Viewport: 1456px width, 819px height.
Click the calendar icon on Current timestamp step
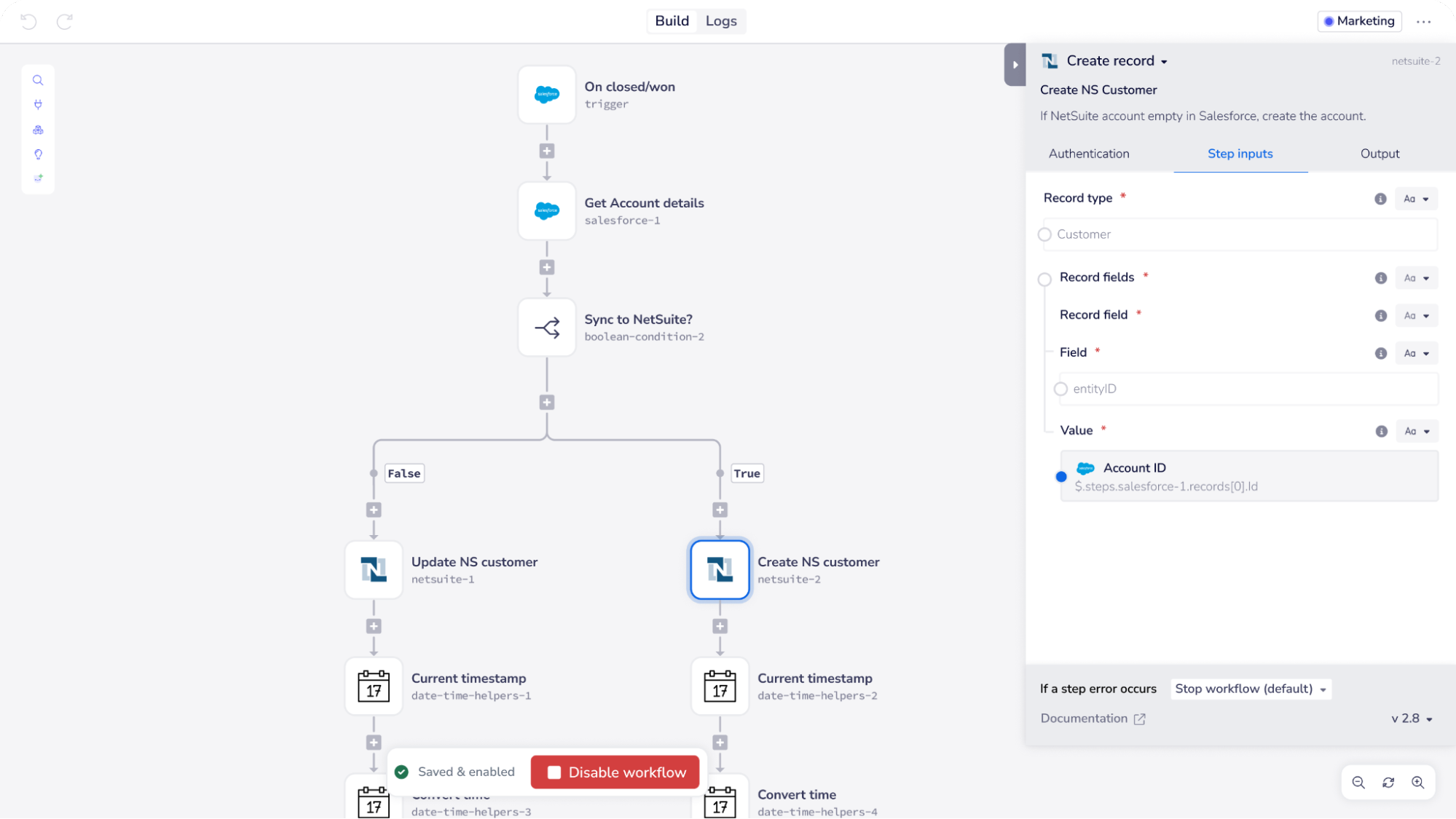(x=373, y=686)
